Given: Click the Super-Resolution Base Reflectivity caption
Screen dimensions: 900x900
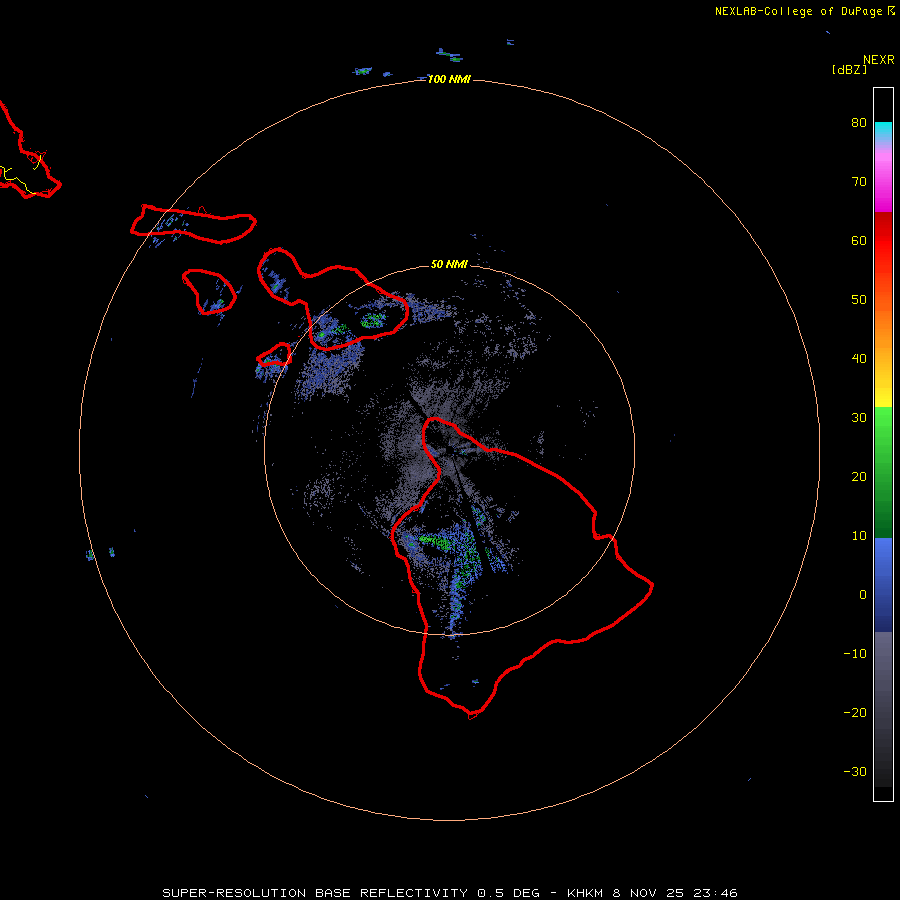Looking at the screenshot, I should coord(449,893).
